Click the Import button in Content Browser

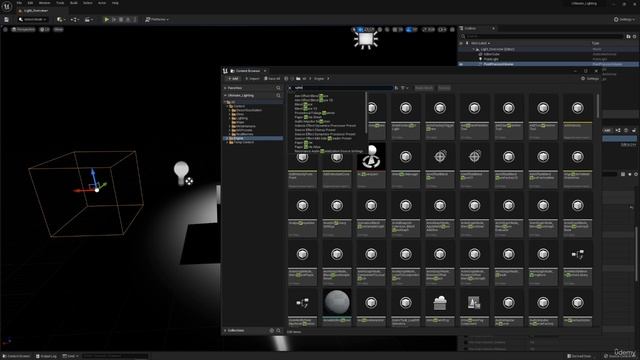252,79
